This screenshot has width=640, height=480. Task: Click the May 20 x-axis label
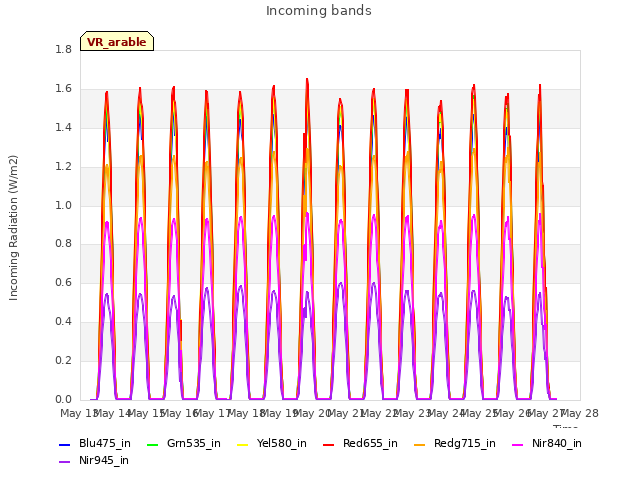coord(312,413)
